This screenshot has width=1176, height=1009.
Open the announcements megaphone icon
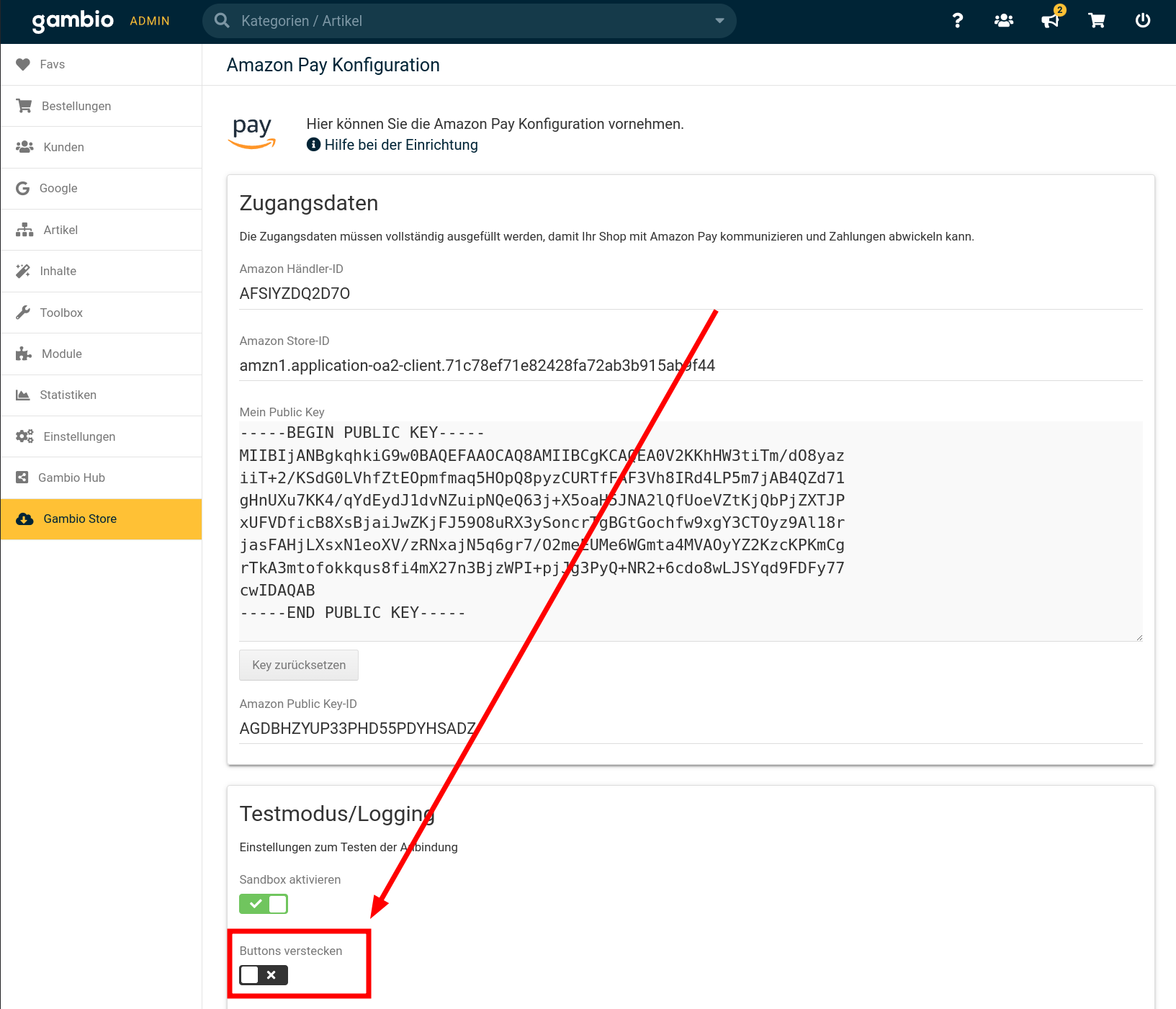point(1050,21)
